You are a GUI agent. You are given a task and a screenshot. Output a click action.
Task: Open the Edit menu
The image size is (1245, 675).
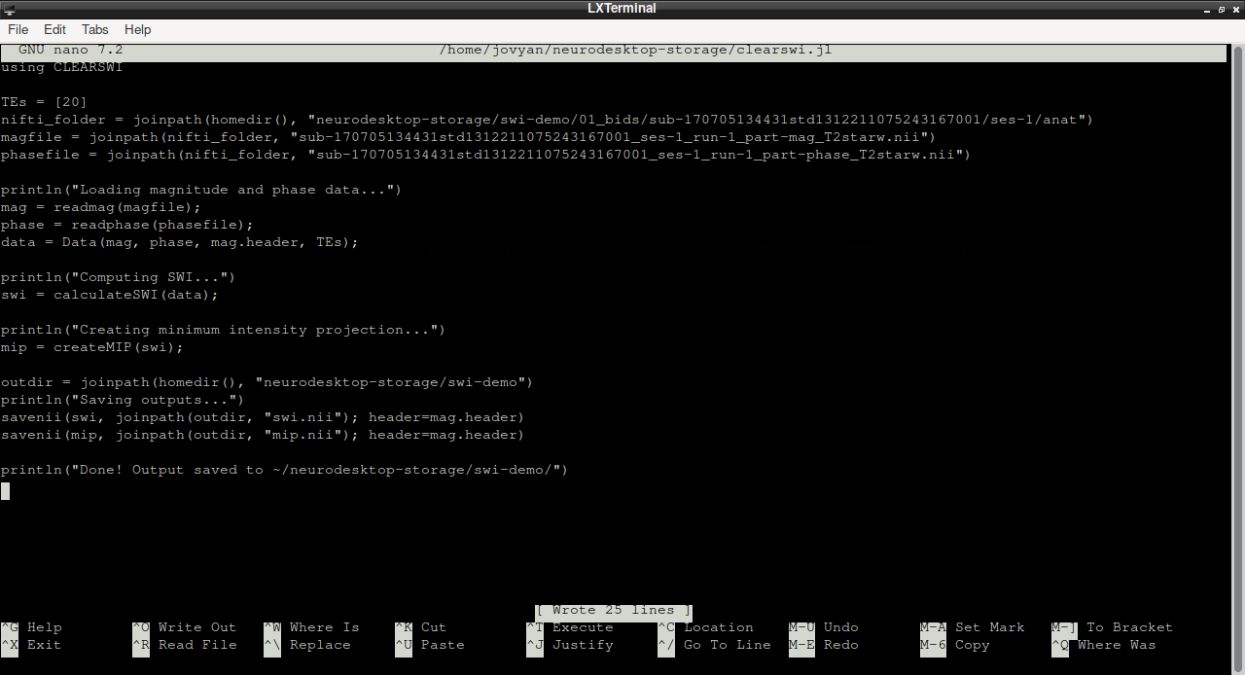click(56, 29)
